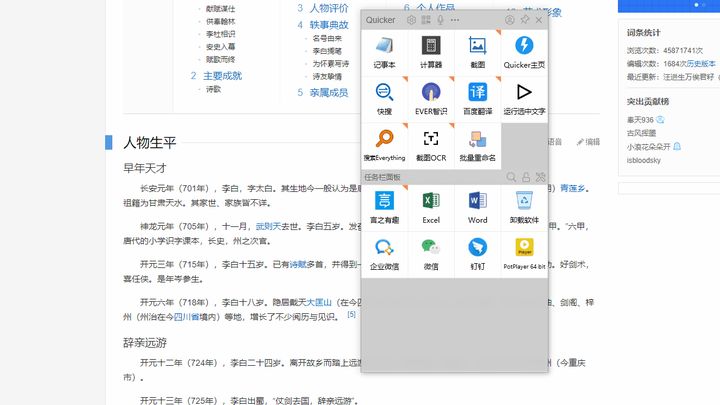
Task: Jump to 主要成就 section in contents
Action: (222, 76)
